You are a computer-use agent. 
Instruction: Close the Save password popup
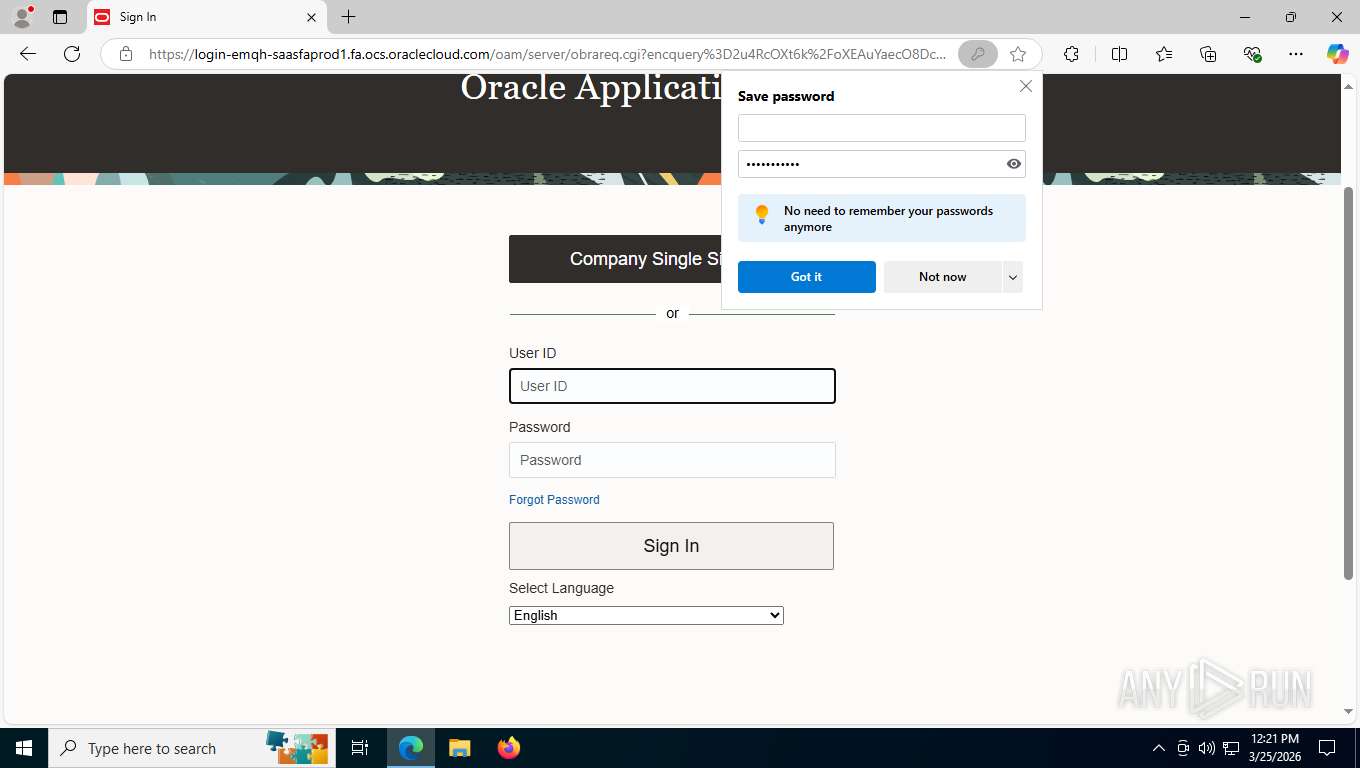(x=1025, y=86)
